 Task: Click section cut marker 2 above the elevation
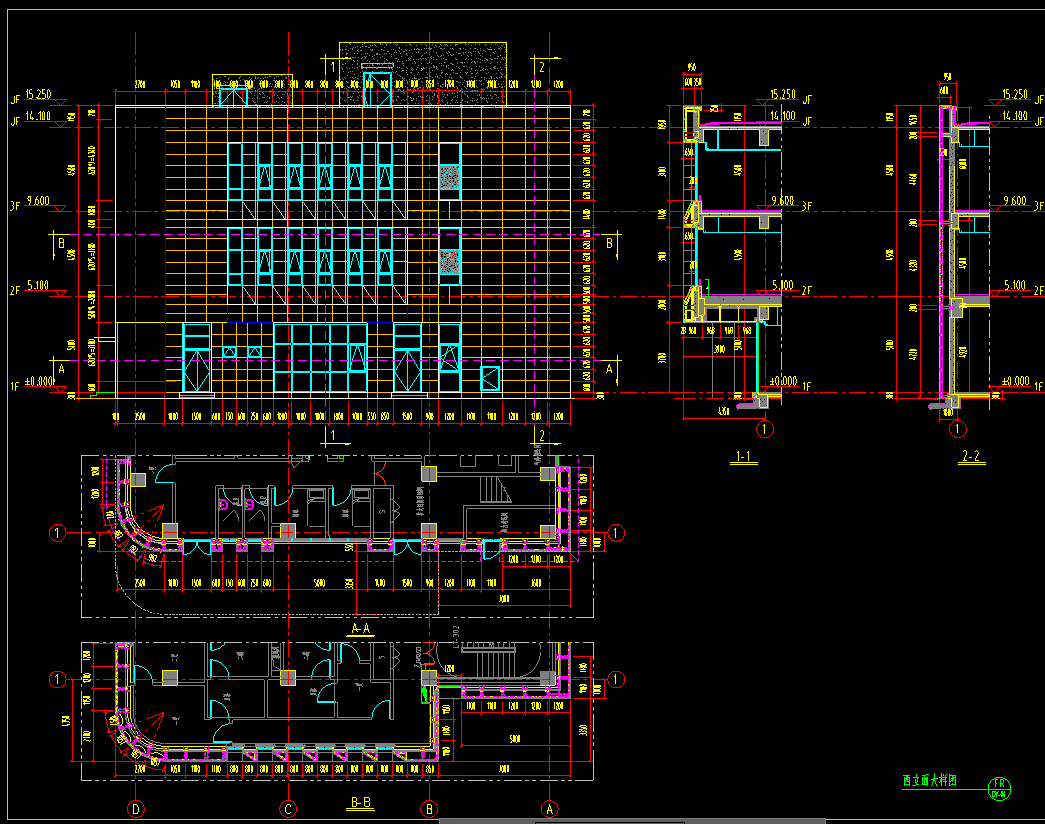(x=542, y=67)
